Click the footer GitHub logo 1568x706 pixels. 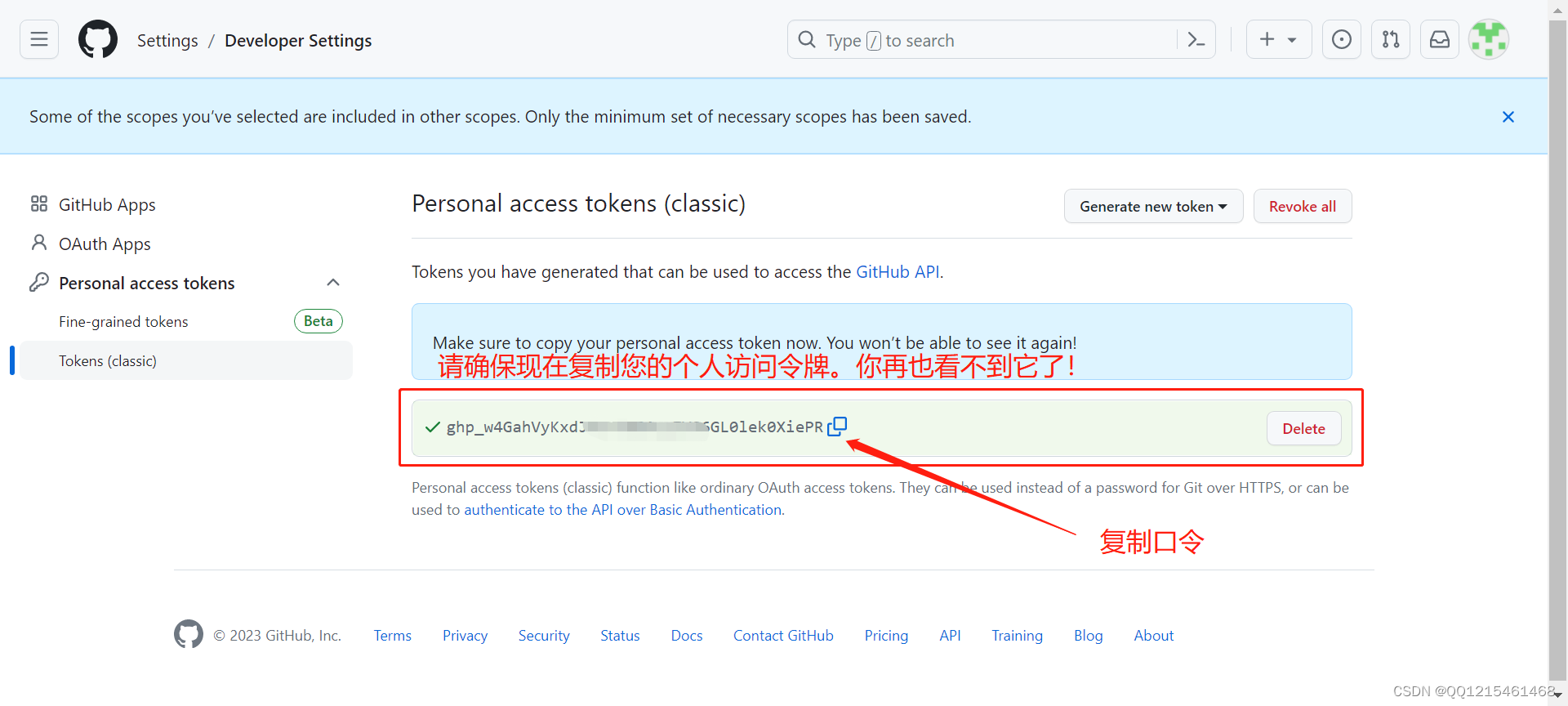click(189, 634)
